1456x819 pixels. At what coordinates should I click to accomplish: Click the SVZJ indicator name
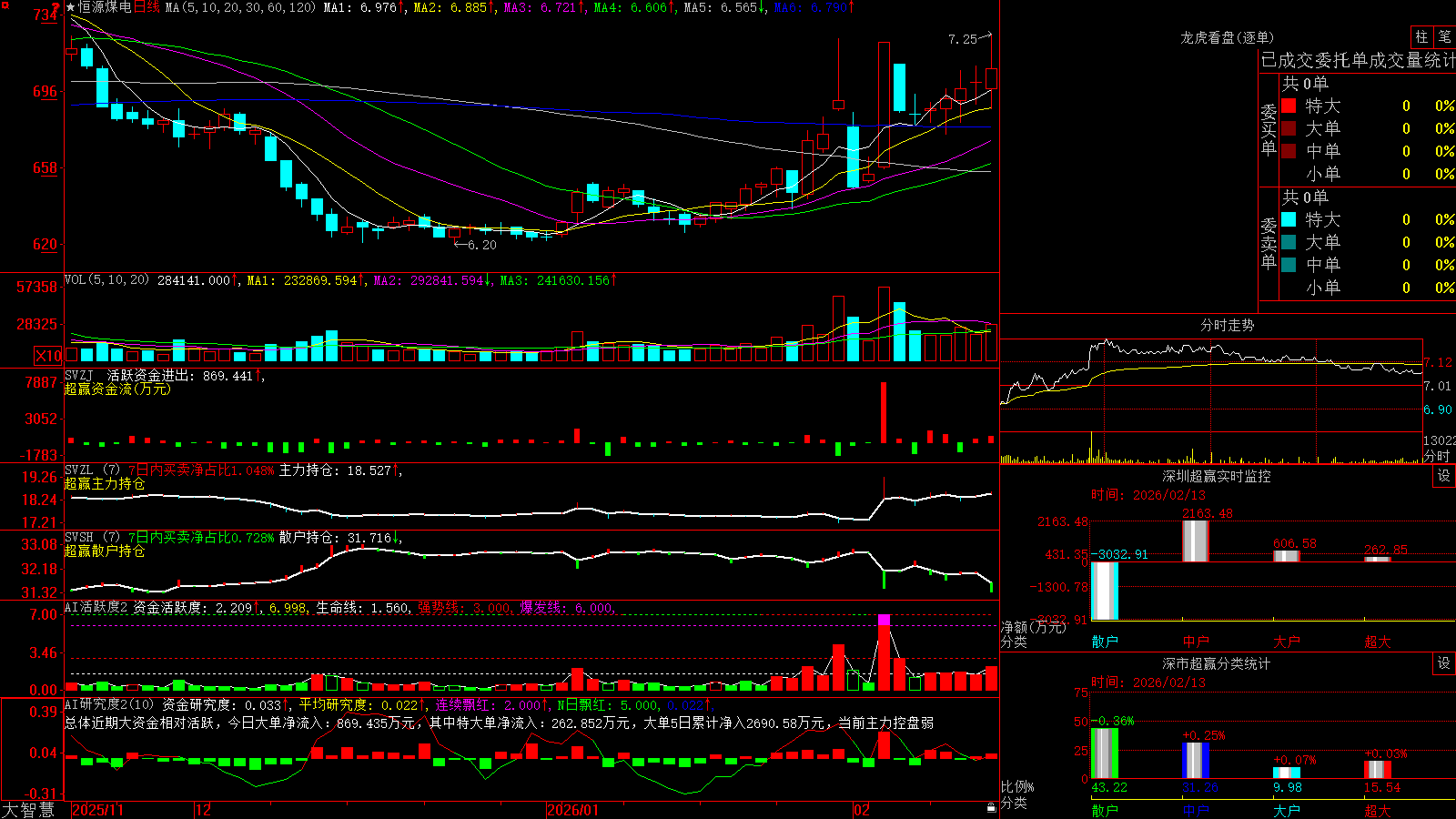pos(79,375)
